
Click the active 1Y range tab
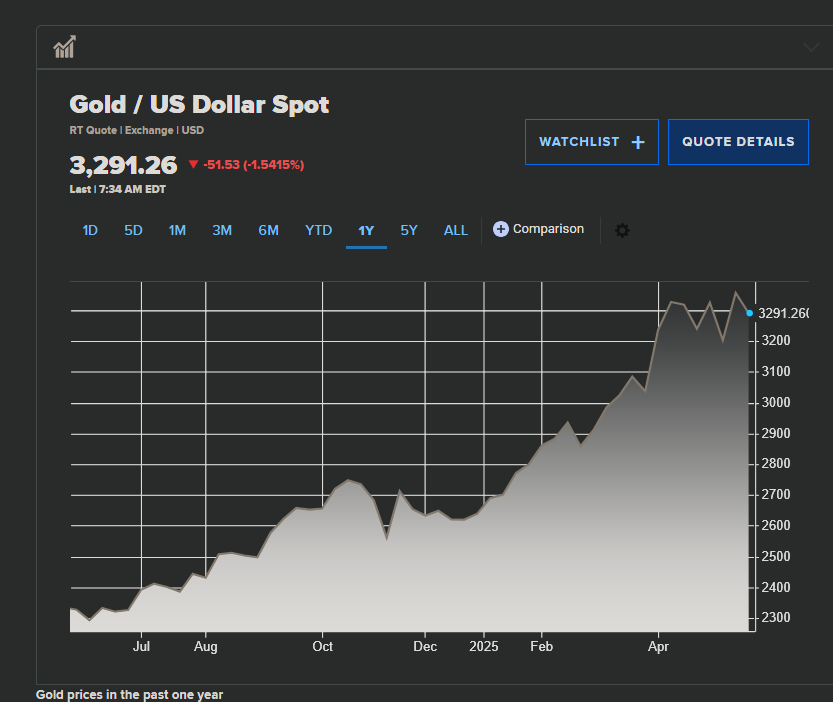pos(366,230)
